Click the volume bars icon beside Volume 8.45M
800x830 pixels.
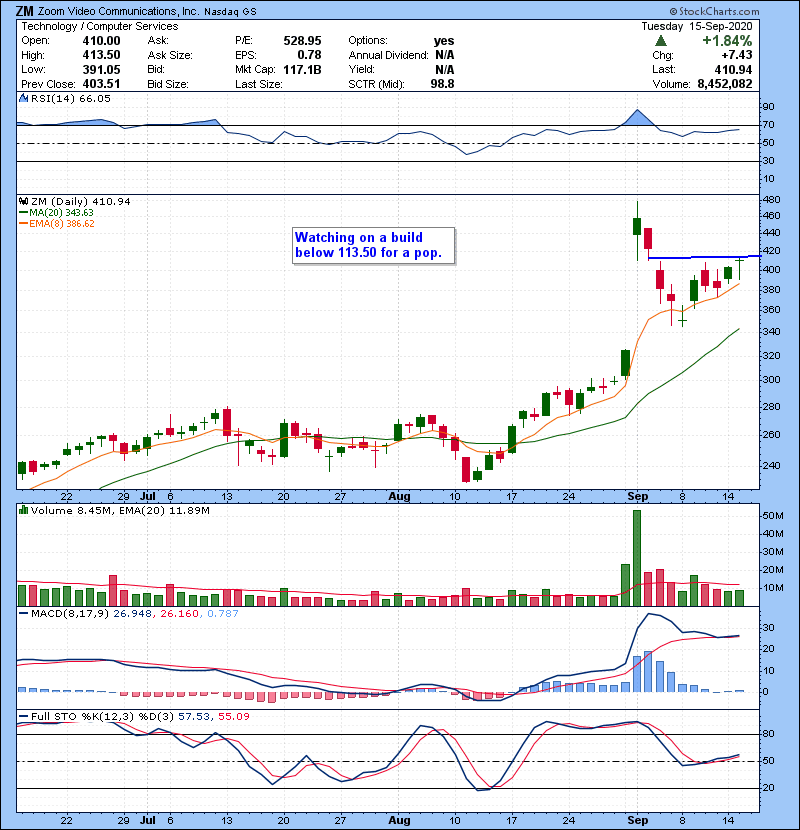pyautogui.click(x=23, y=510)
